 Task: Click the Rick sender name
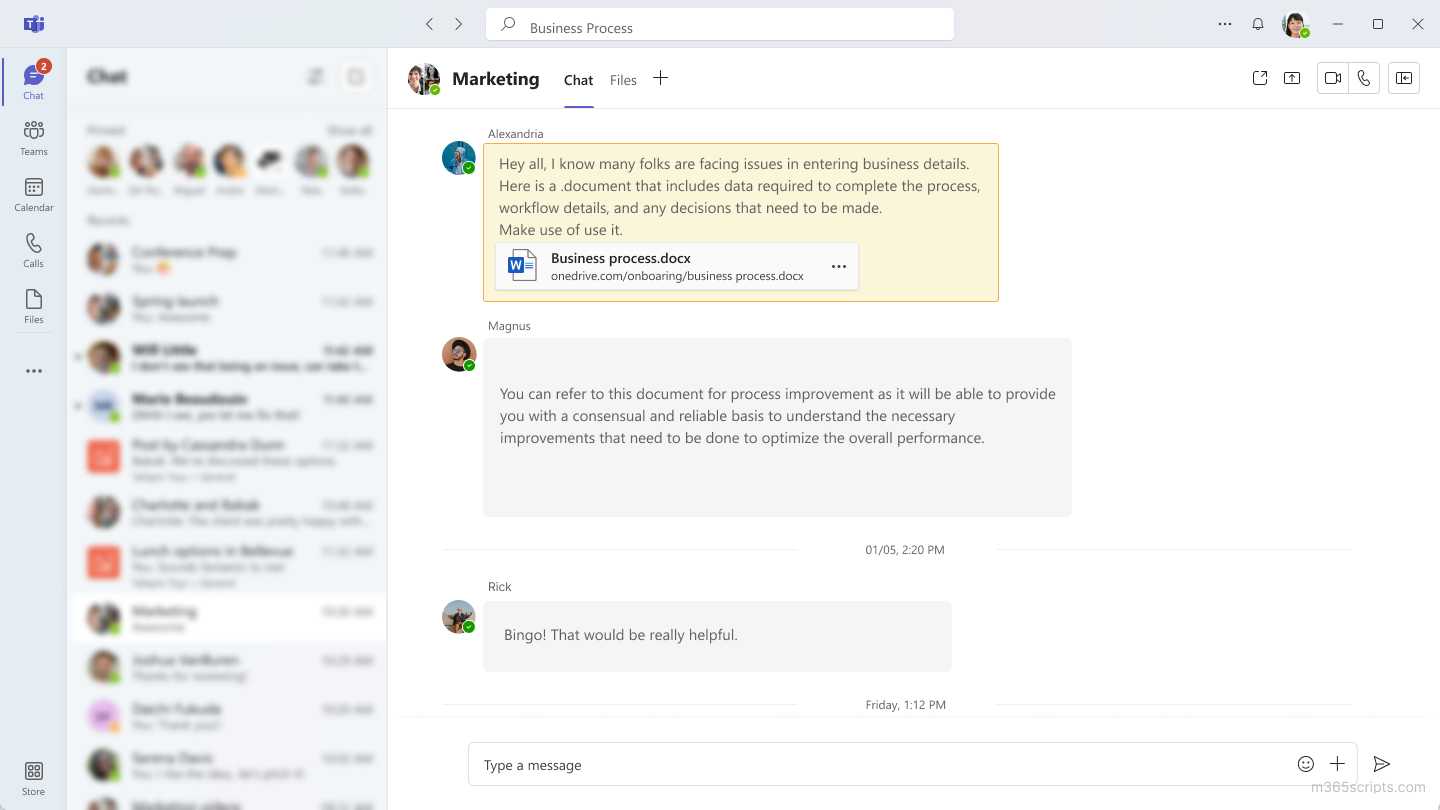tap(499, 586)
